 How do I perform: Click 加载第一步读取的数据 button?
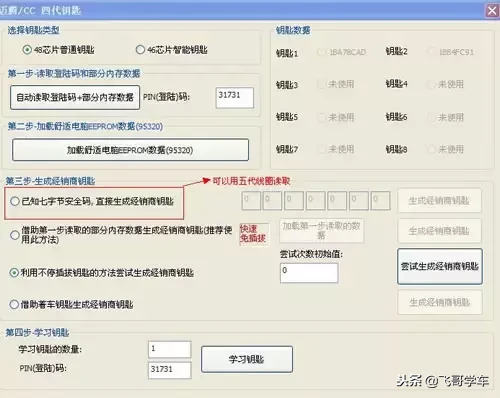(321, 231)
